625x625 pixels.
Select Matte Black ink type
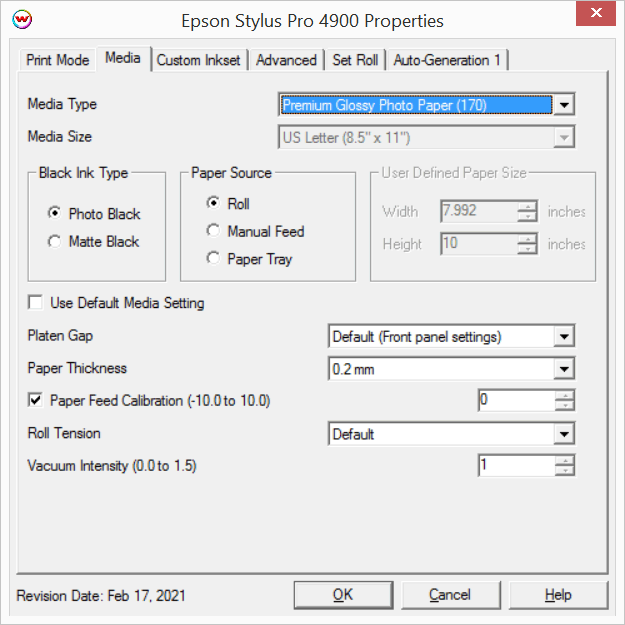pyautogui.click(x=54, y=242)
